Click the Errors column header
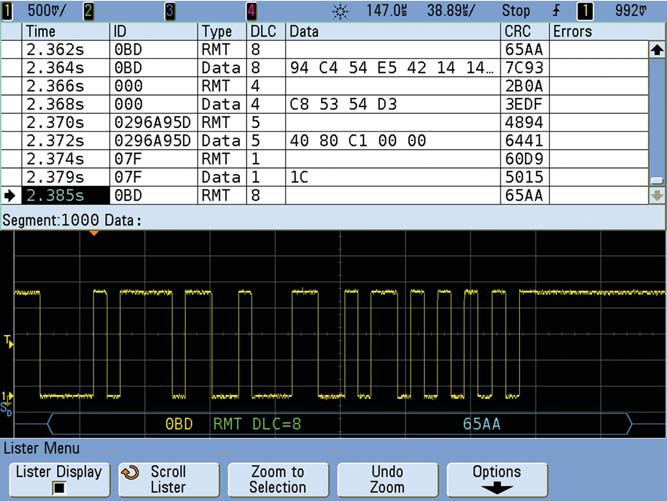Viewport: 667px width, 501px height. 572,32
